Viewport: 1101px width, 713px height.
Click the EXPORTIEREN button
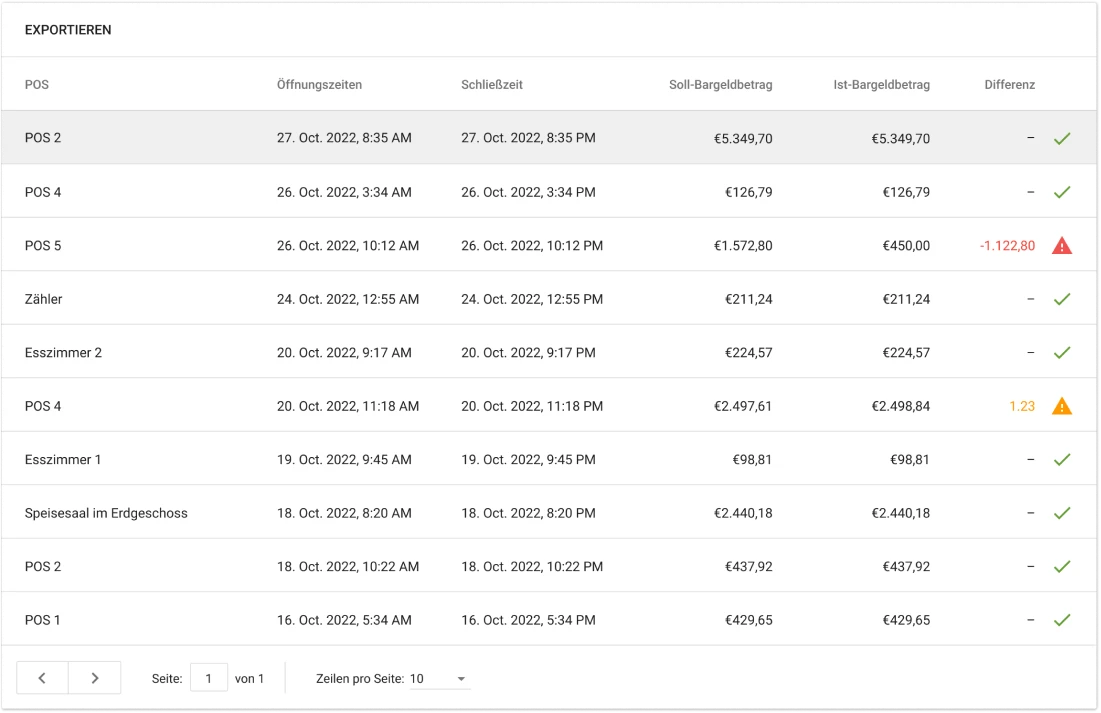click(x=68, y=30)
